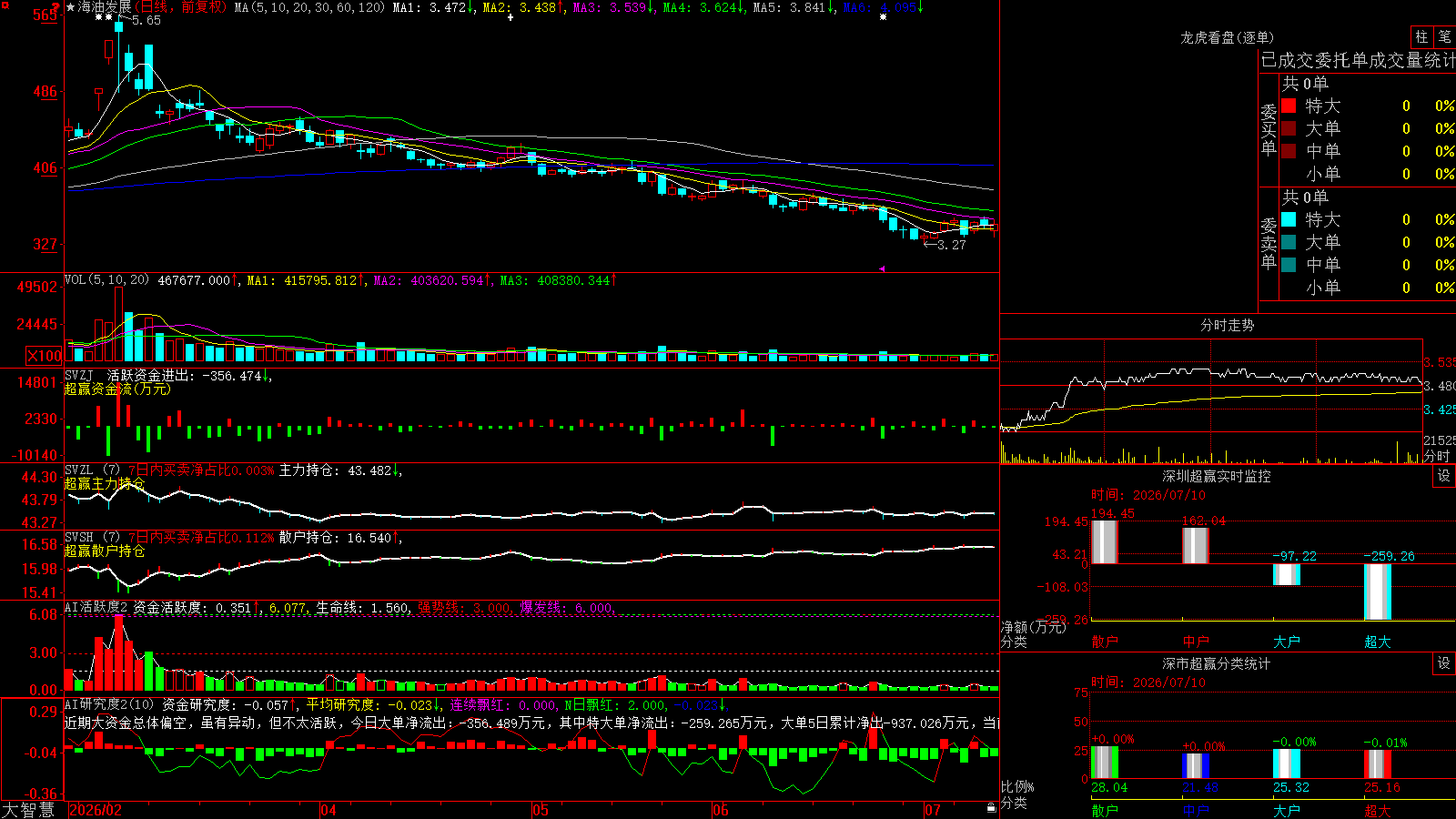Click the 主力持仓: 43.482 value
Image resolution: width=1456 pixels, height=819 pixels.
(x=338, y=470)
